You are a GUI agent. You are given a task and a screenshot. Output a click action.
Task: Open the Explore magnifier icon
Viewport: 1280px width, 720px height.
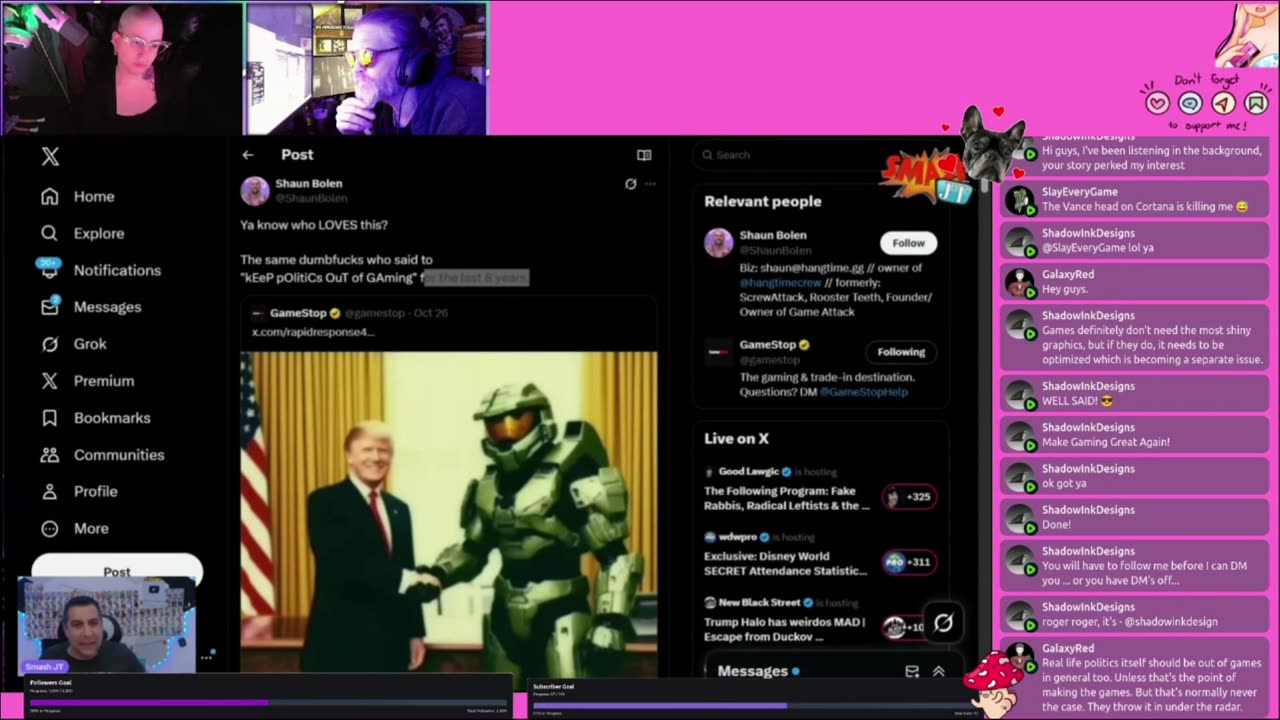tap(49, 233)
